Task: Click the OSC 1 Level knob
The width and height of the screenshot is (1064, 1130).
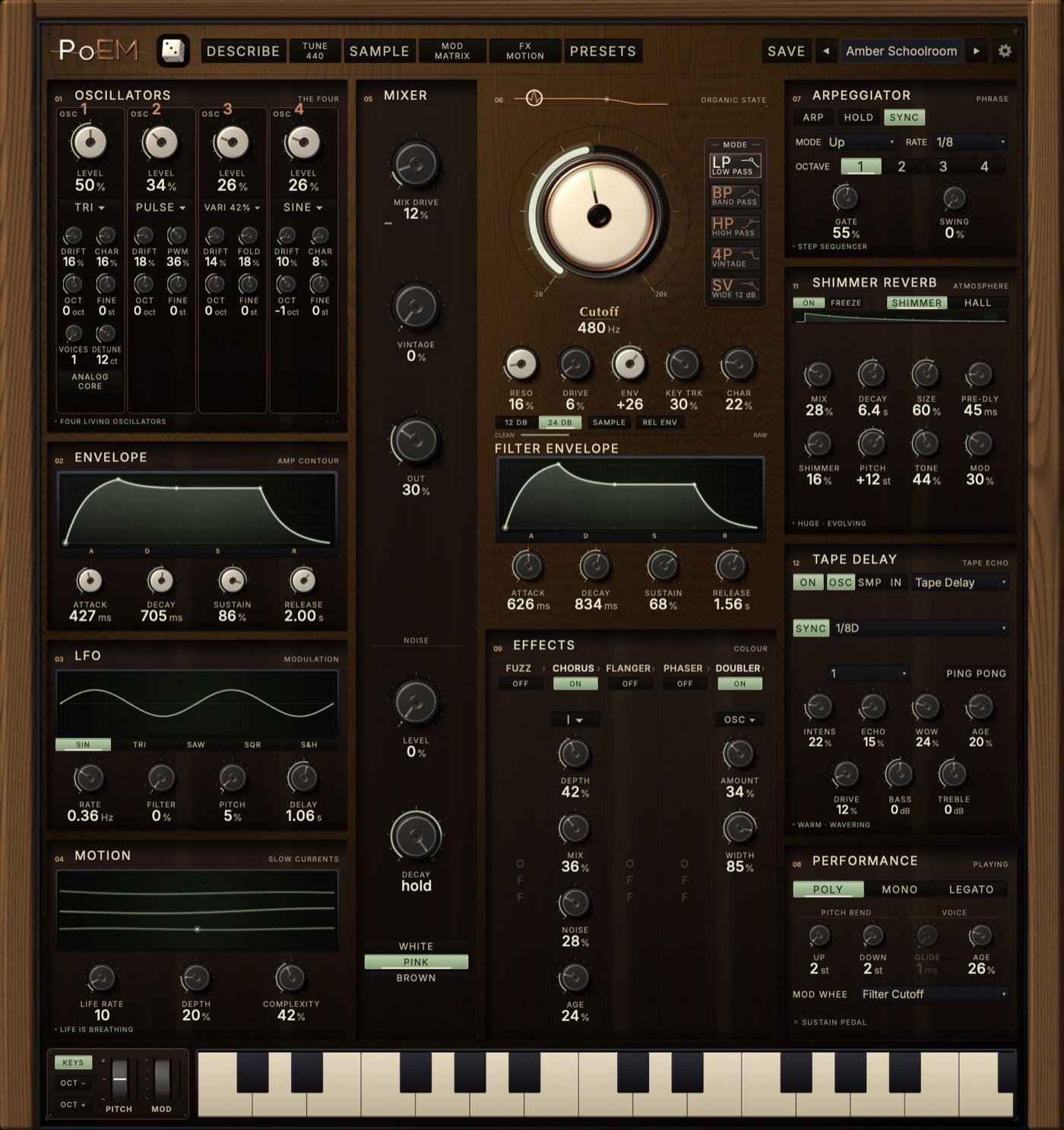Action: 90,142
